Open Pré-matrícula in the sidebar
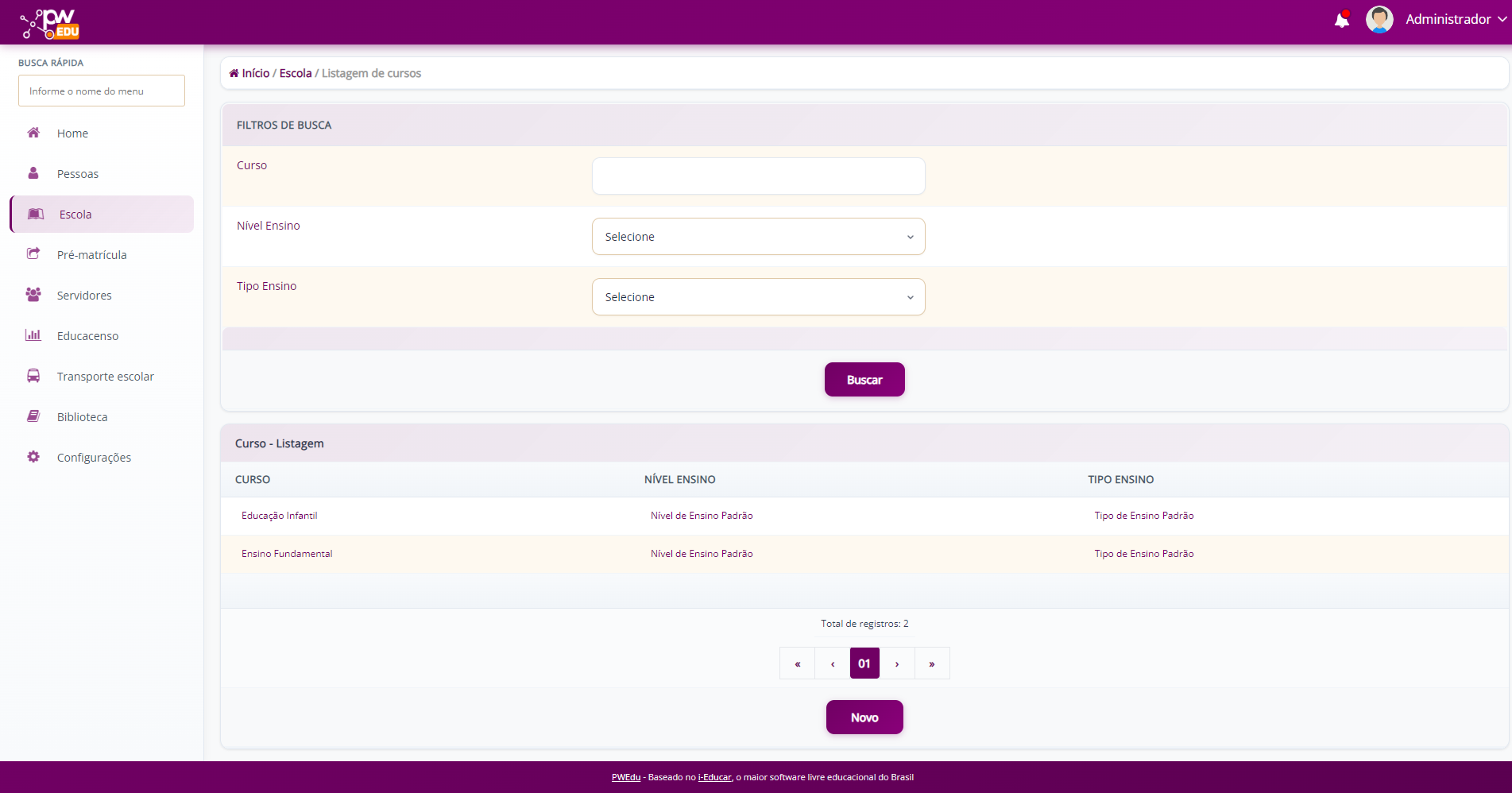 tap(91, 255)
